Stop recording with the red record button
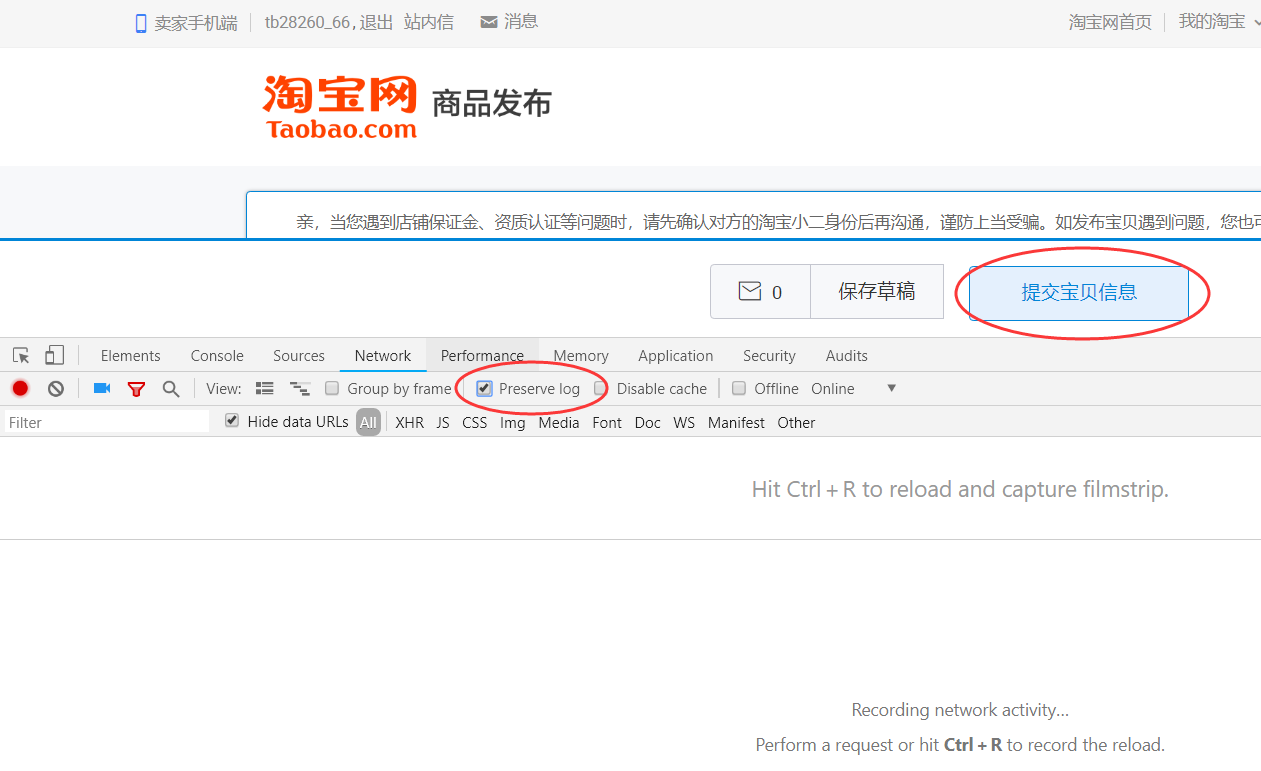Screen dimensions: 1261x771 (20, 388)
